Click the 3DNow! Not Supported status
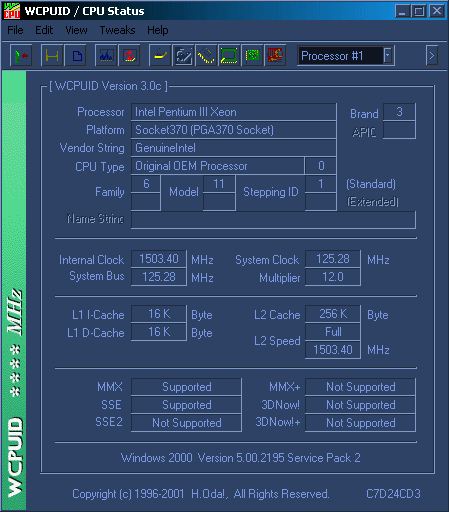 360,405
